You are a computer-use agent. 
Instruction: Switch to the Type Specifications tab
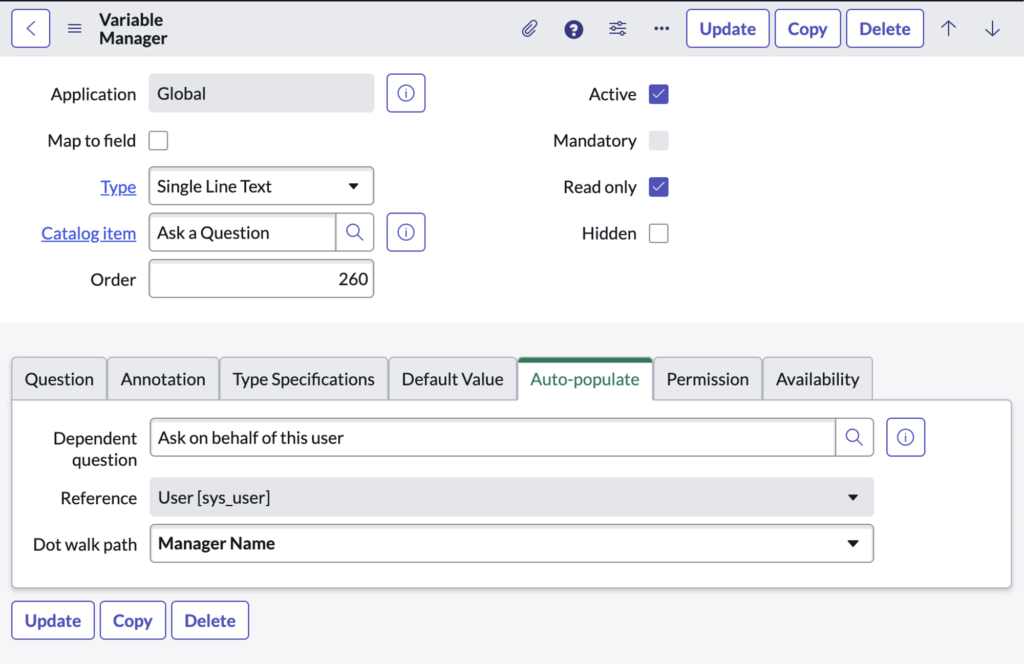[303, 380]
